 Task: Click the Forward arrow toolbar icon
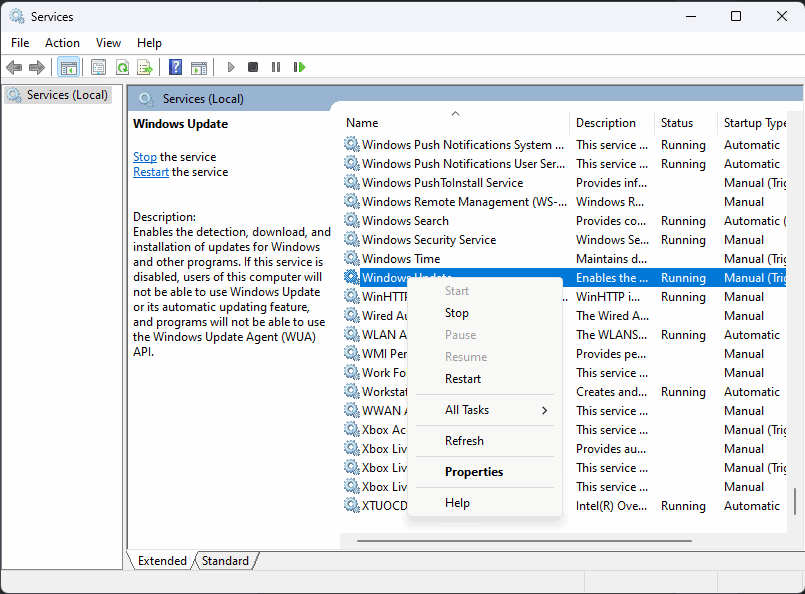click(x=37, y=67)
